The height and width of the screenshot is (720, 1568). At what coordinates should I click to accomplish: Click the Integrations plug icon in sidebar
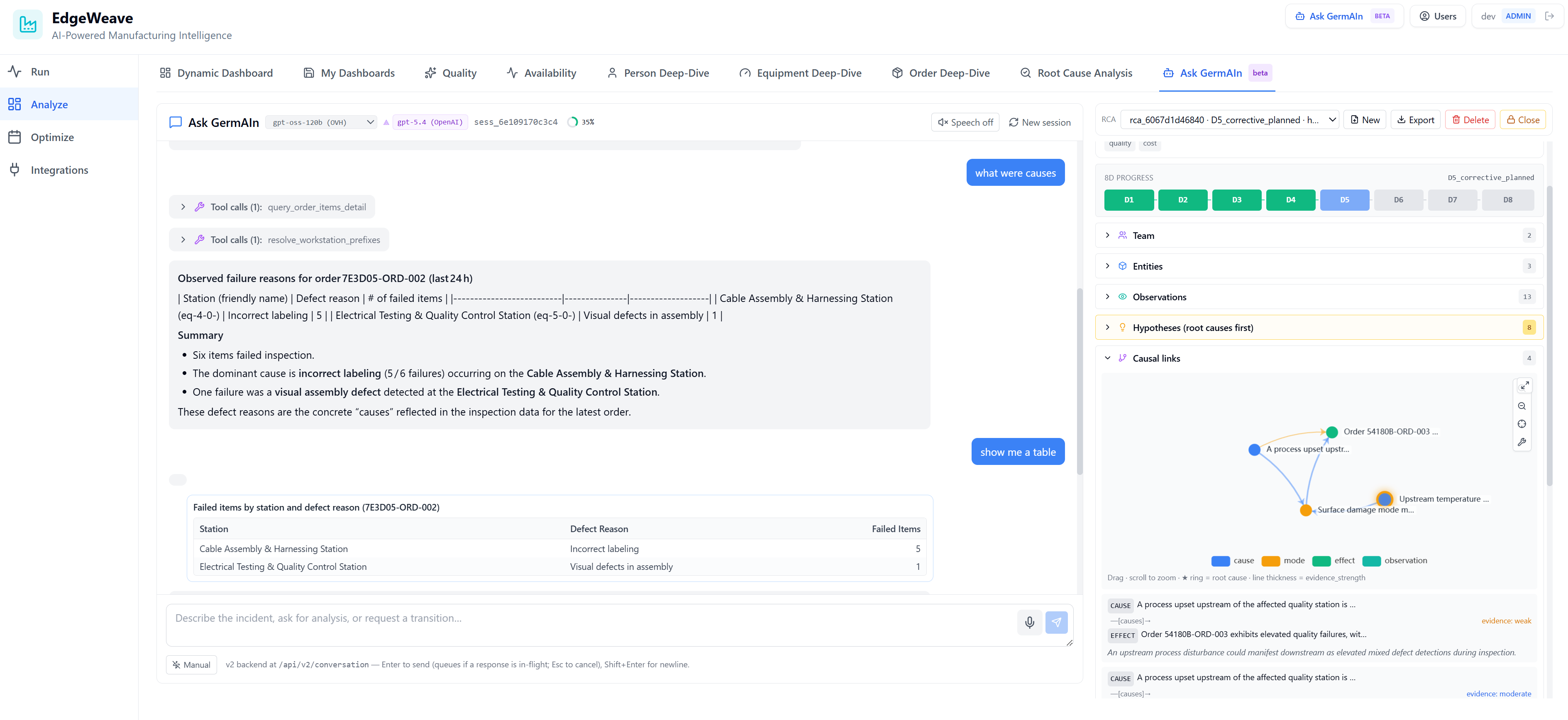[x=15, y=170]
